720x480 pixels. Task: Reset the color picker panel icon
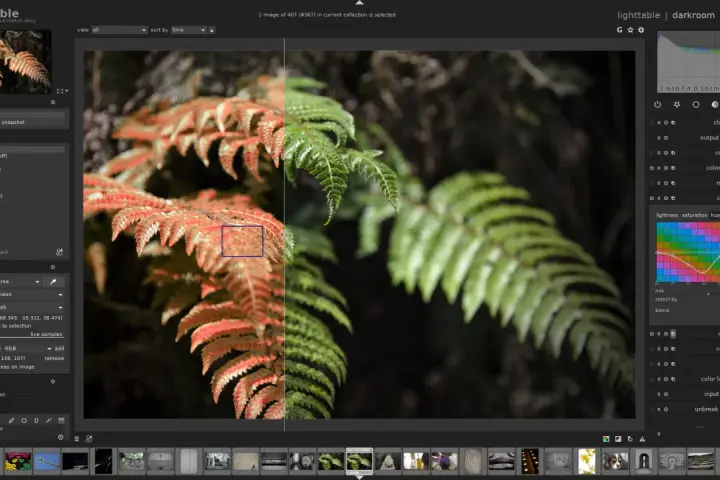(53, 267)
